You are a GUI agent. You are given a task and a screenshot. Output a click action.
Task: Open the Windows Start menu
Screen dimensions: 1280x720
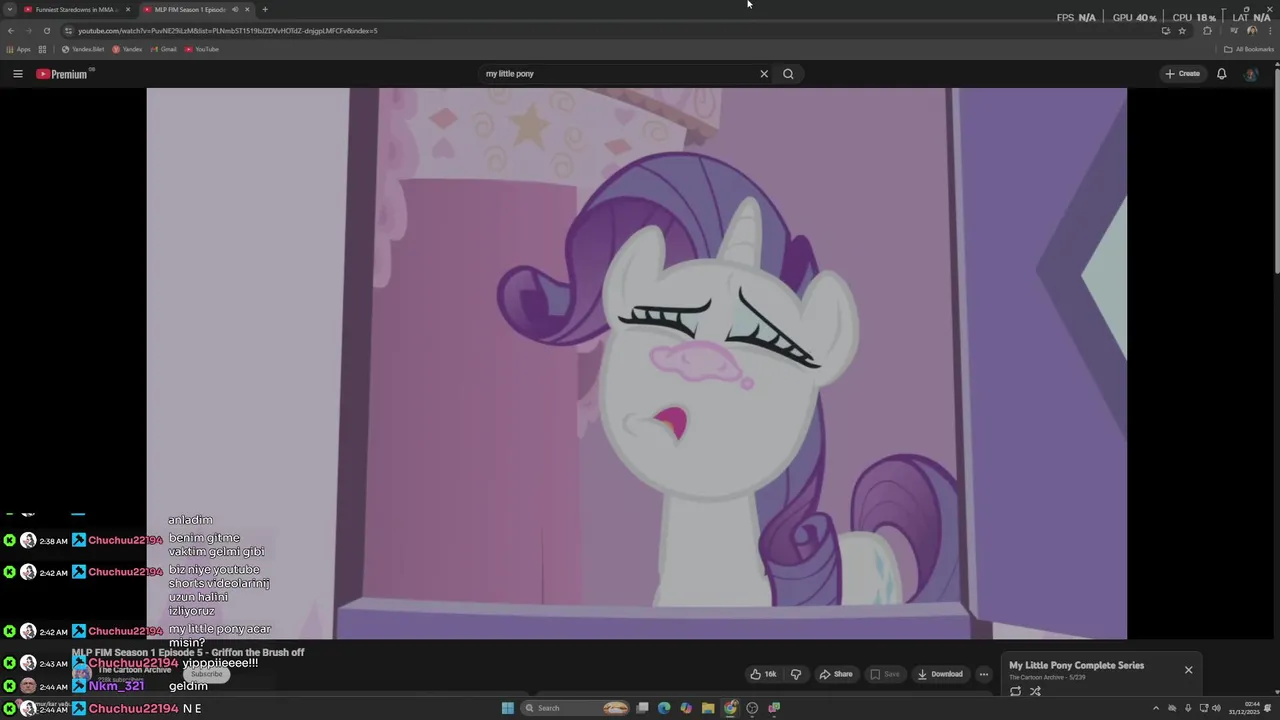[508, 708]
